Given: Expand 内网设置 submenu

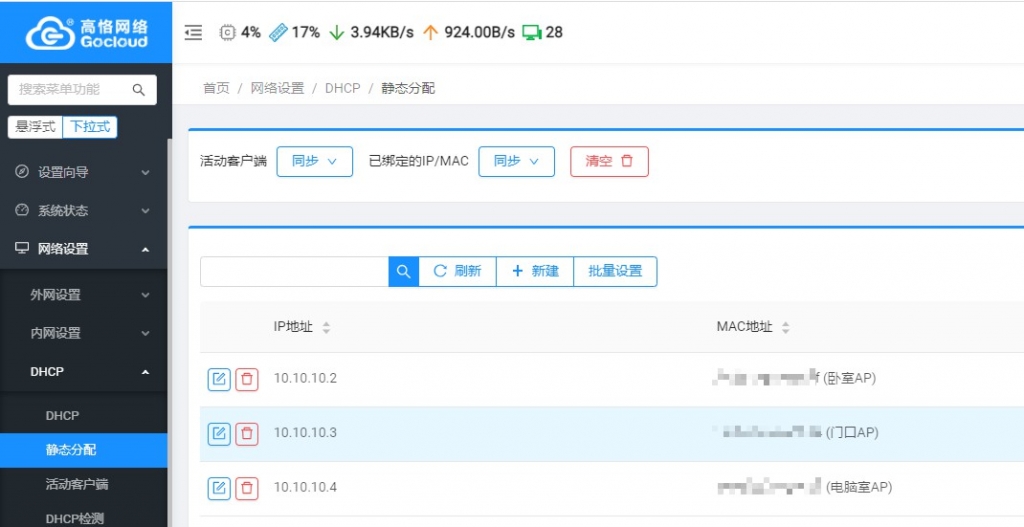Looking at the screenshot, I should tap(84, 333).
